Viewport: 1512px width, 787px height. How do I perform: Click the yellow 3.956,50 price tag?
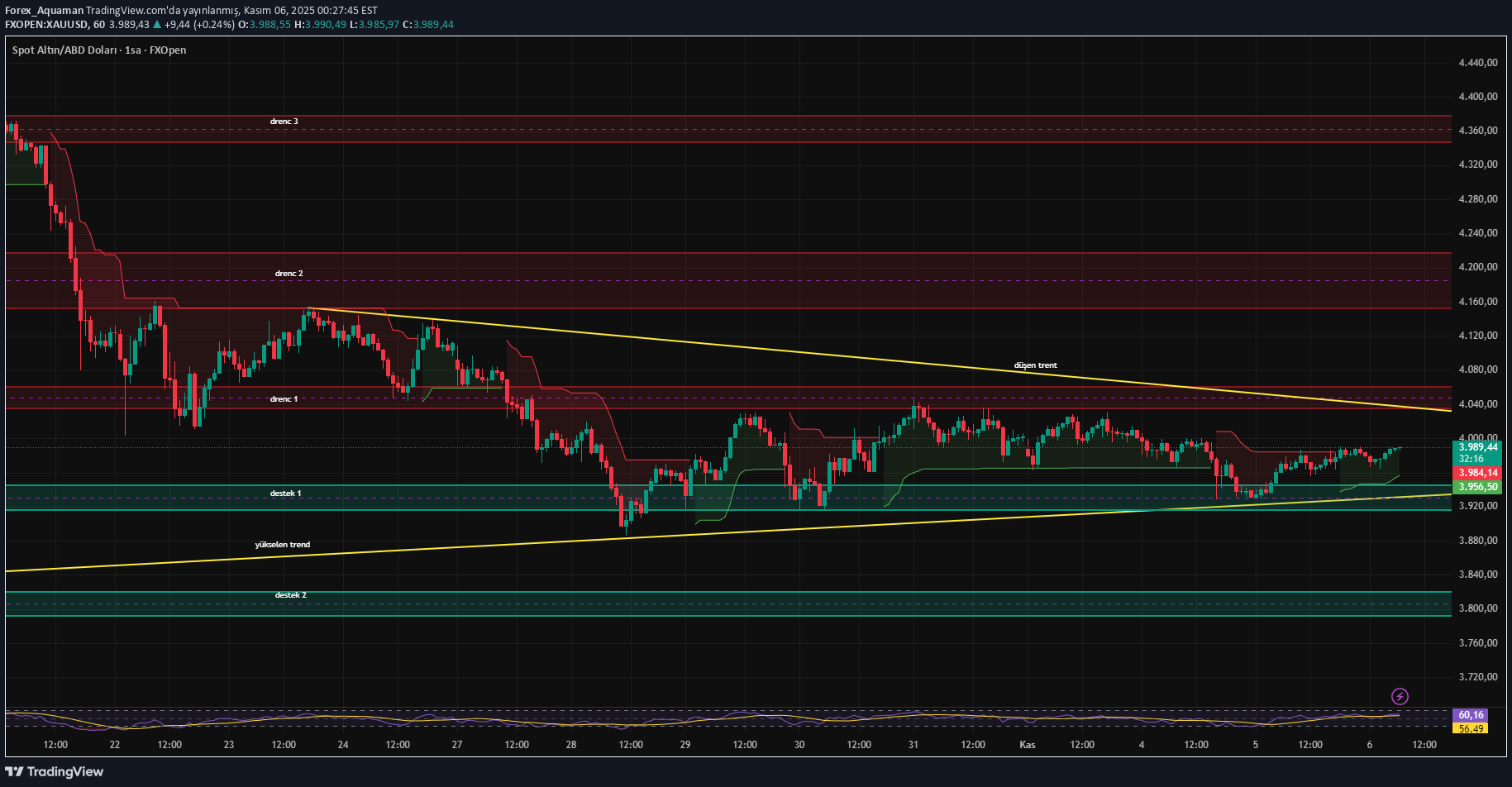pyautogui.click(x=1476, y=487)
